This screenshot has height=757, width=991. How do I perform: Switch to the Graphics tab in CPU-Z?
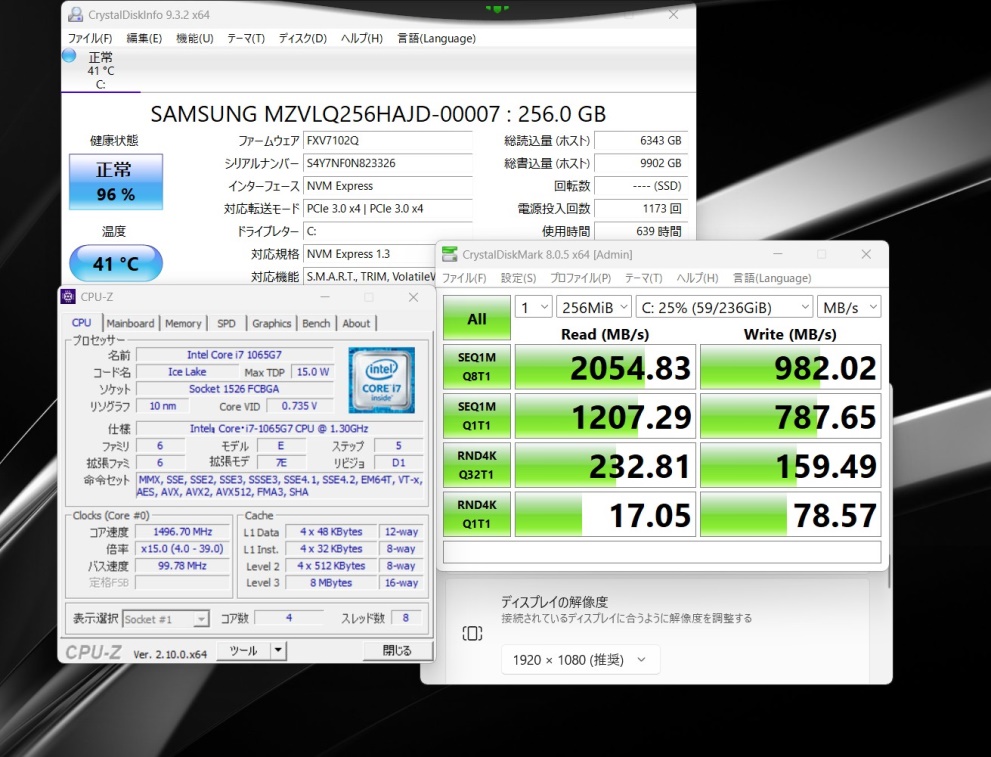(x=272, y=324)
